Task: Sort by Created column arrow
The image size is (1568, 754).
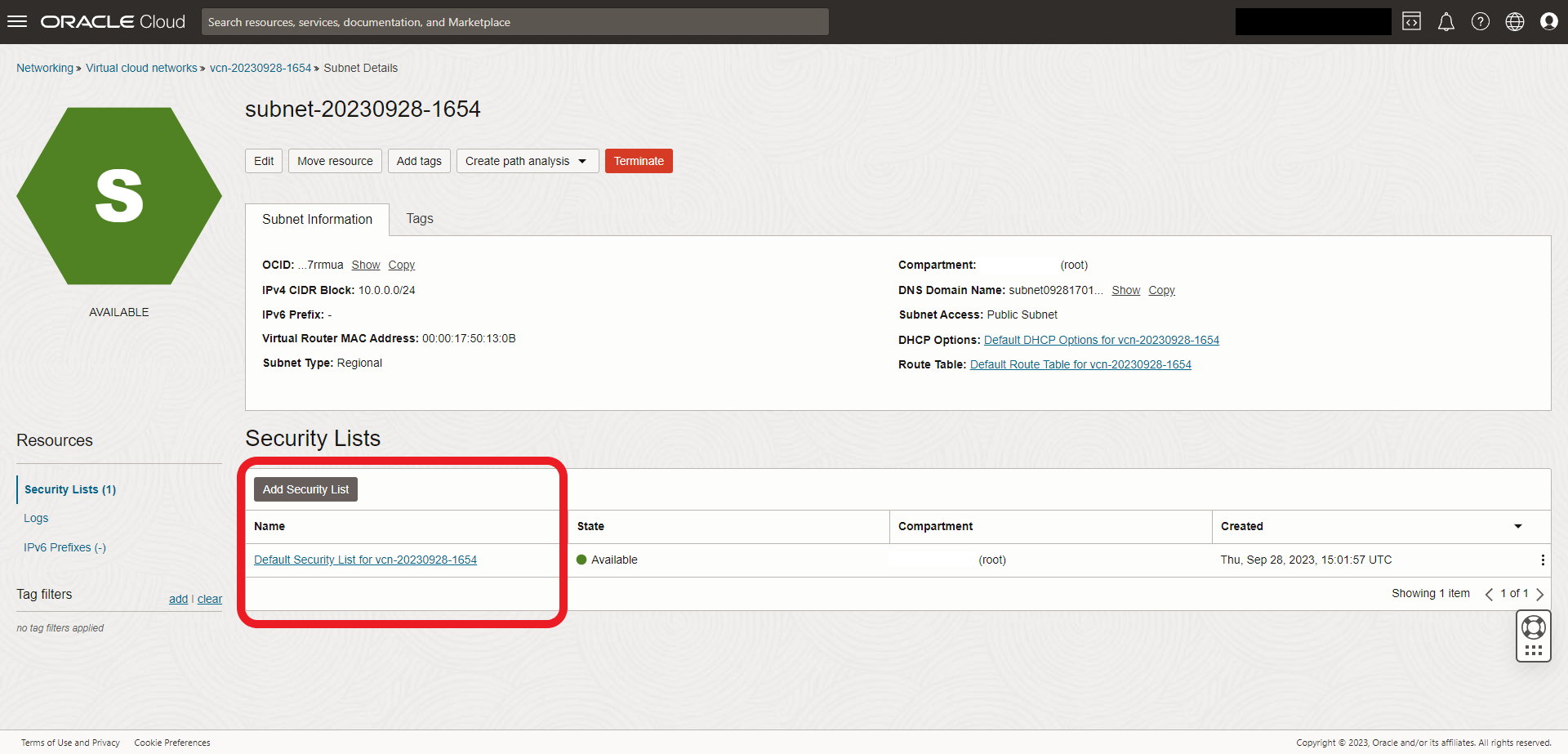Action: click(x=1517, y=527)
